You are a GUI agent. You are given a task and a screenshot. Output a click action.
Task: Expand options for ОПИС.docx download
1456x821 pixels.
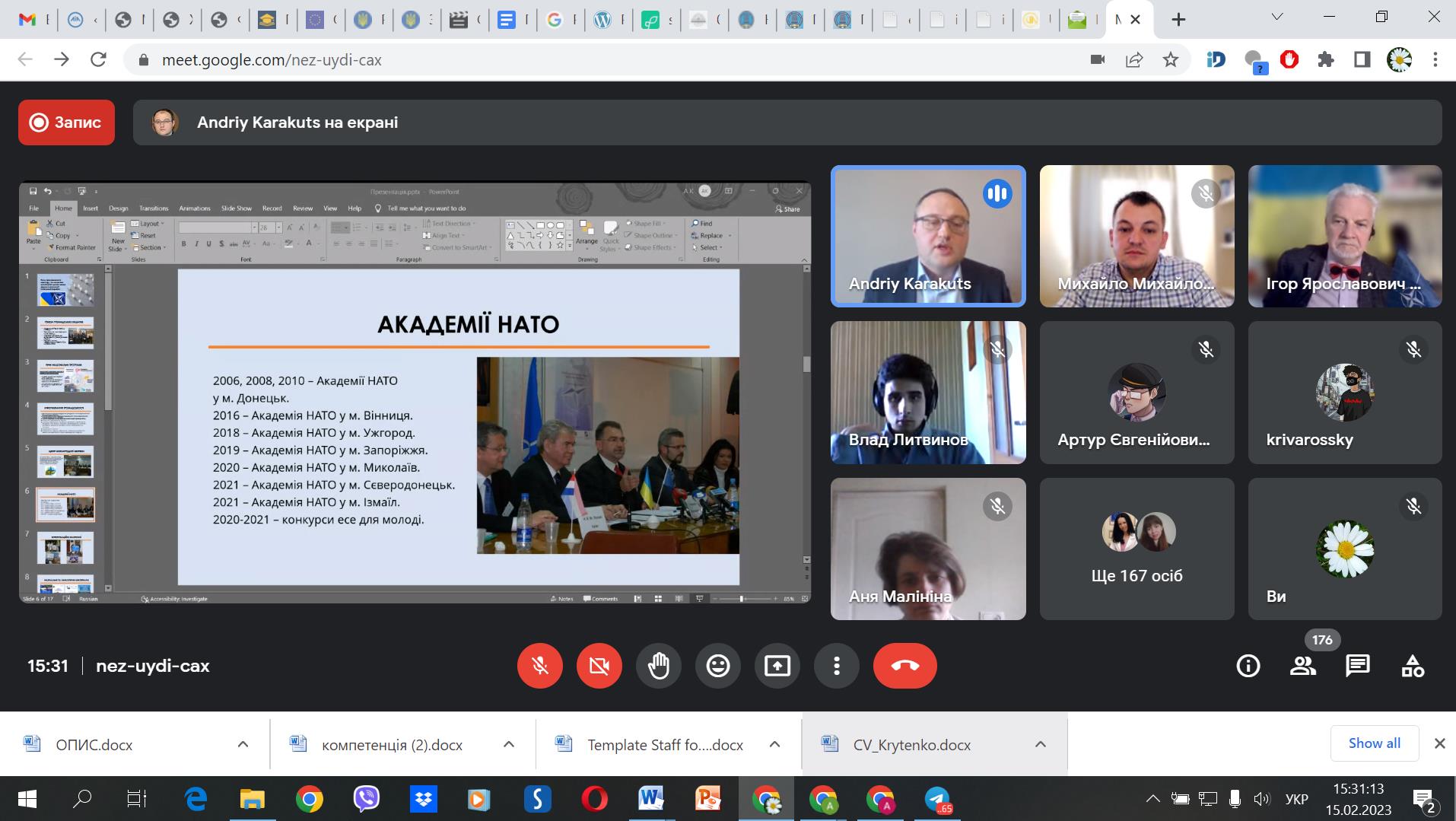[243, 744]
